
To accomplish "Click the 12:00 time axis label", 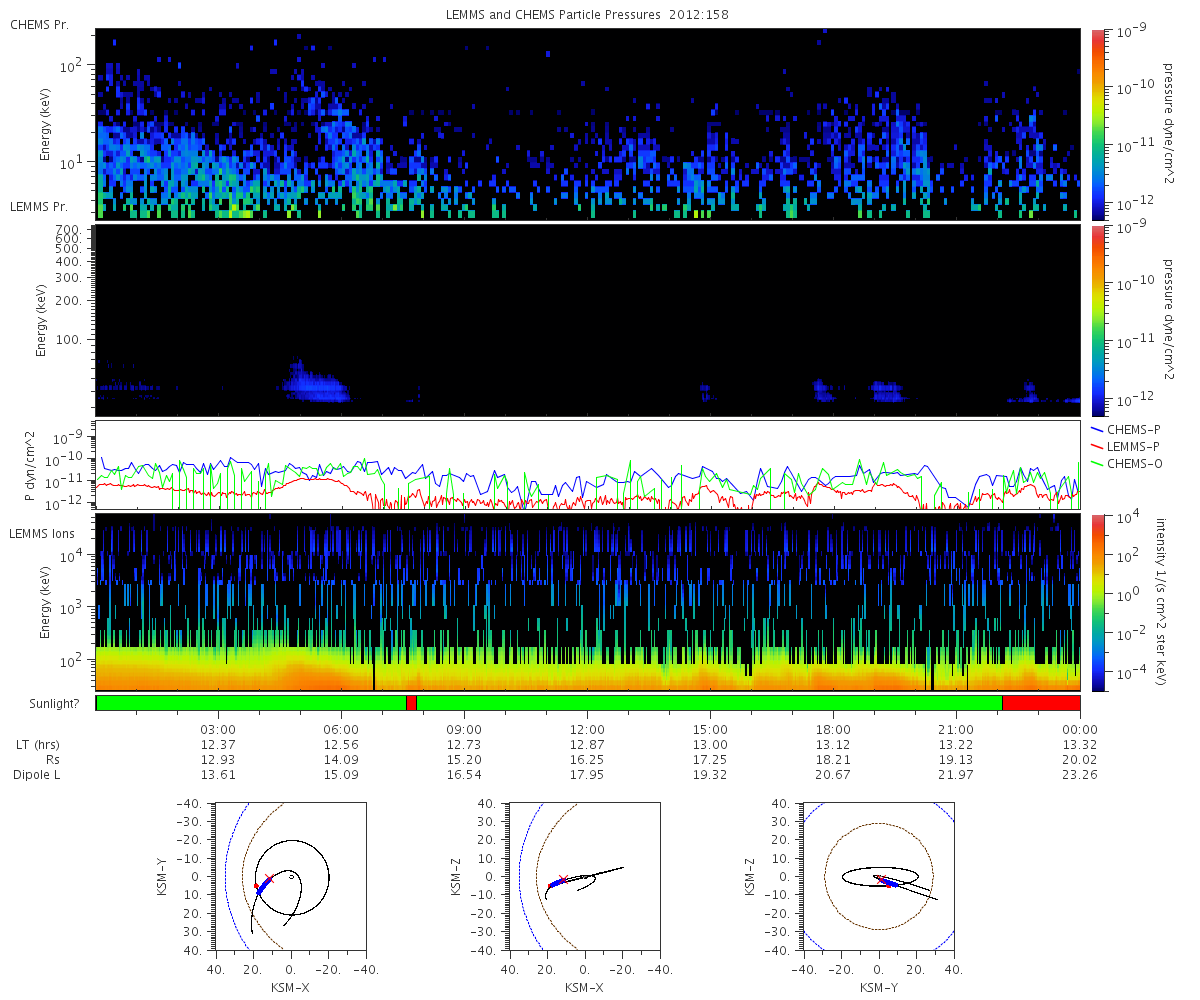I will click(x=588, y=729).
